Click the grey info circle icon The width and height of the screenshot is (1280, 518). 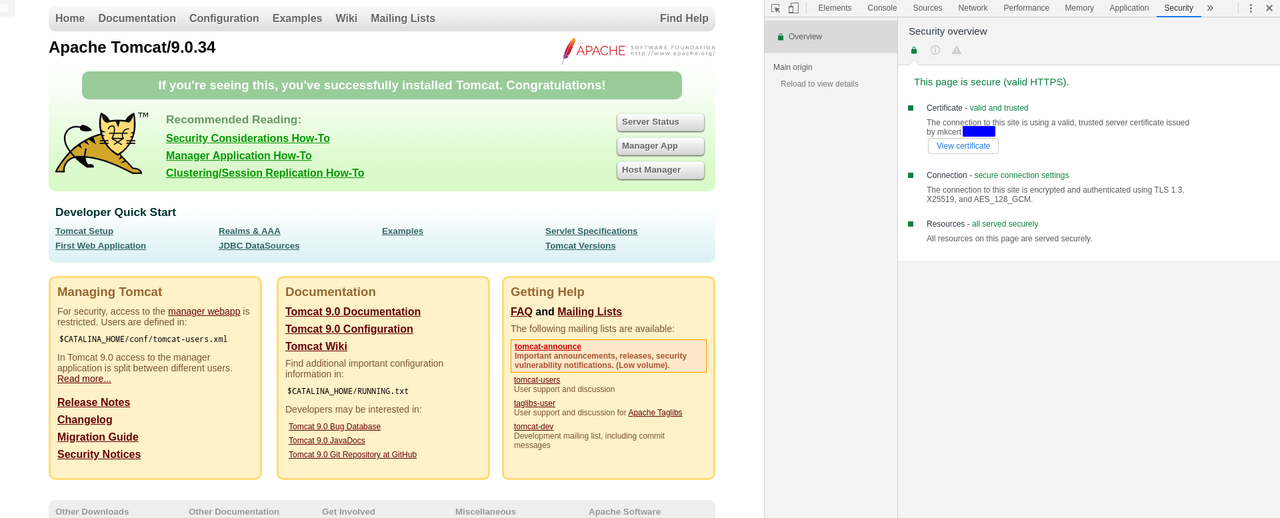tap(935, 50)
